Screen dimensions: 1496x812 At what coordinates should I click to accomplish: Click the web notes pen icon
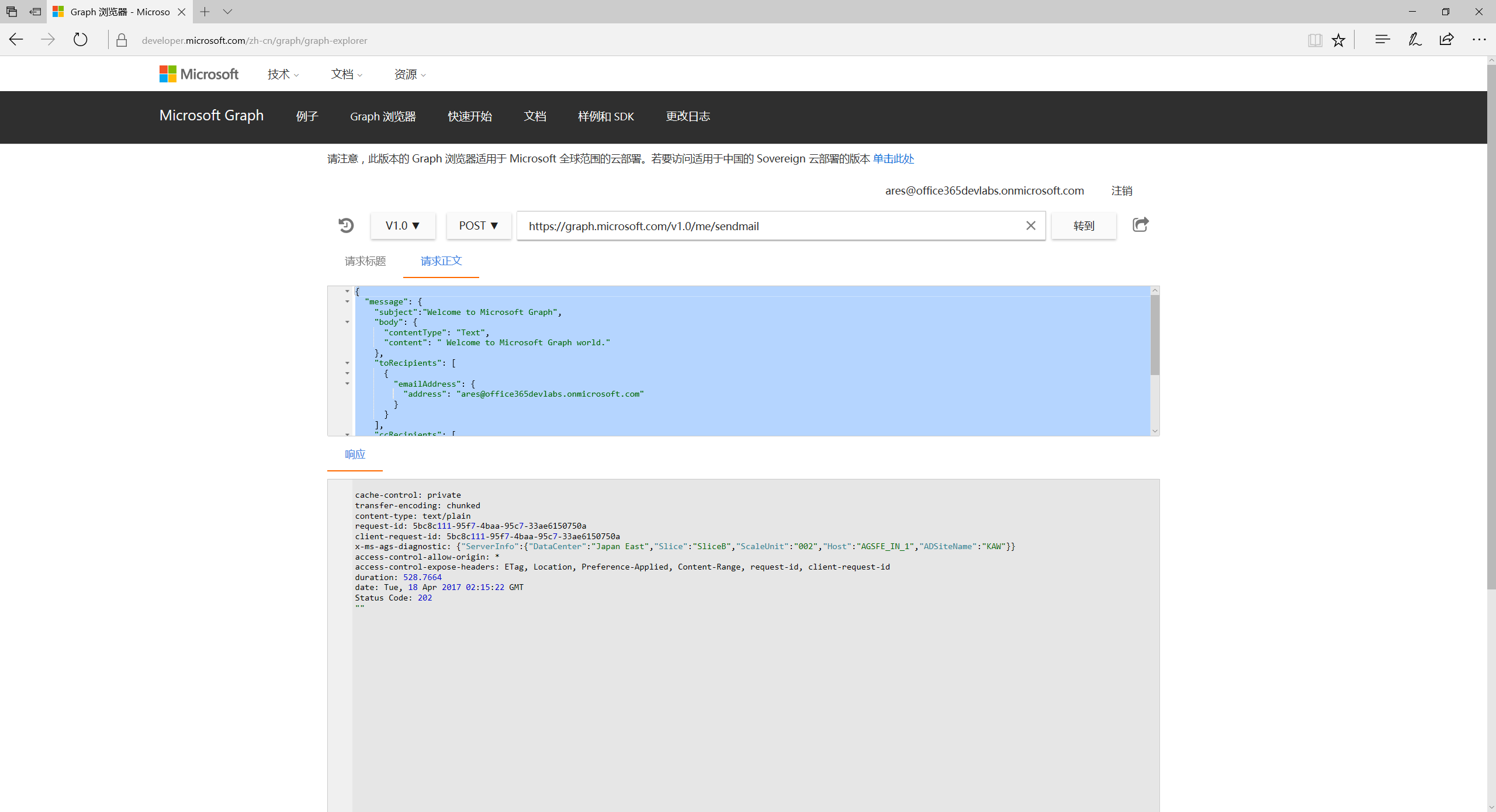click(x=1415, y=40)
